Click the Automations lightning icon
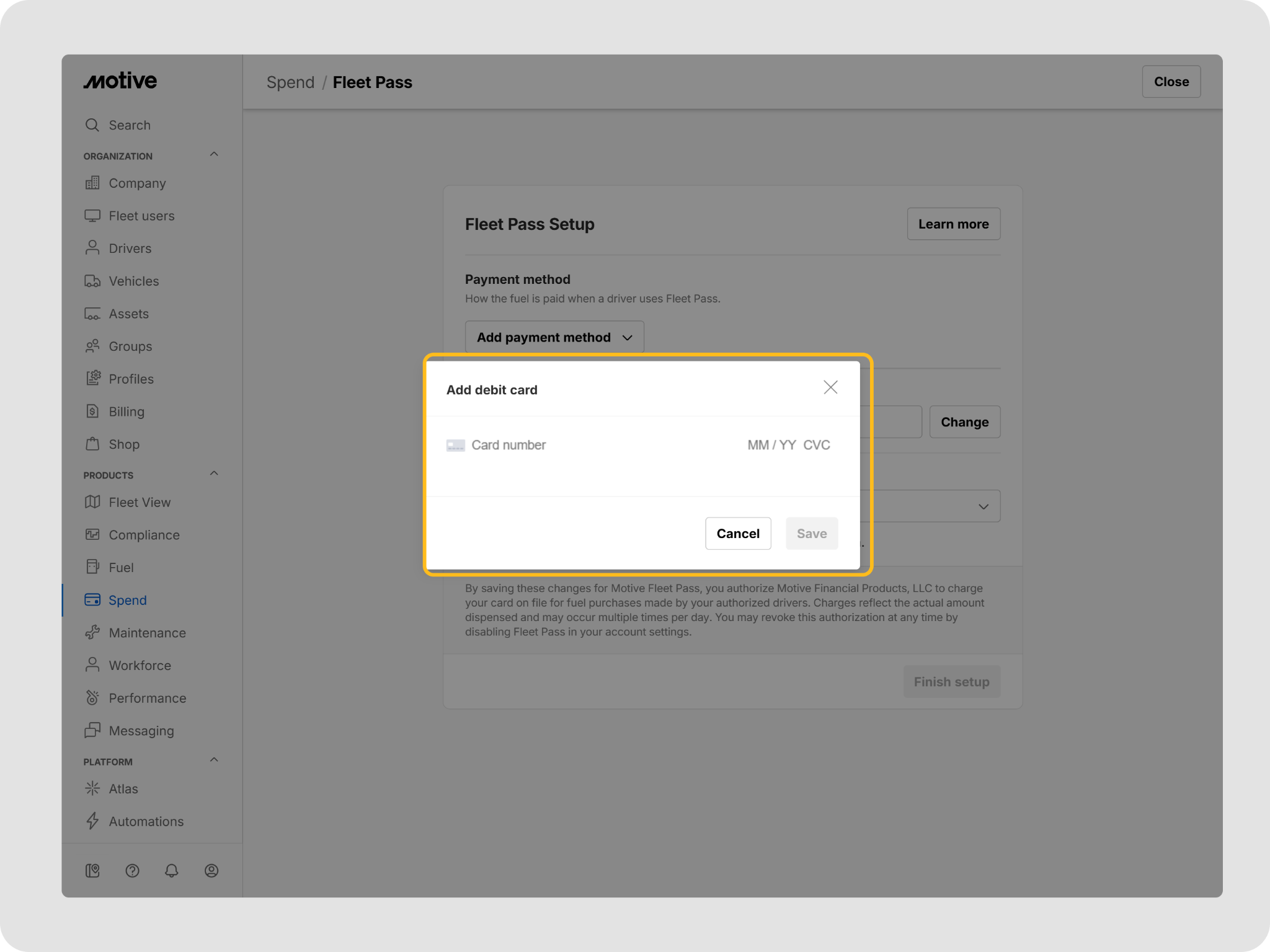Screen dimensions: 1270x952 tap(92, 821)
